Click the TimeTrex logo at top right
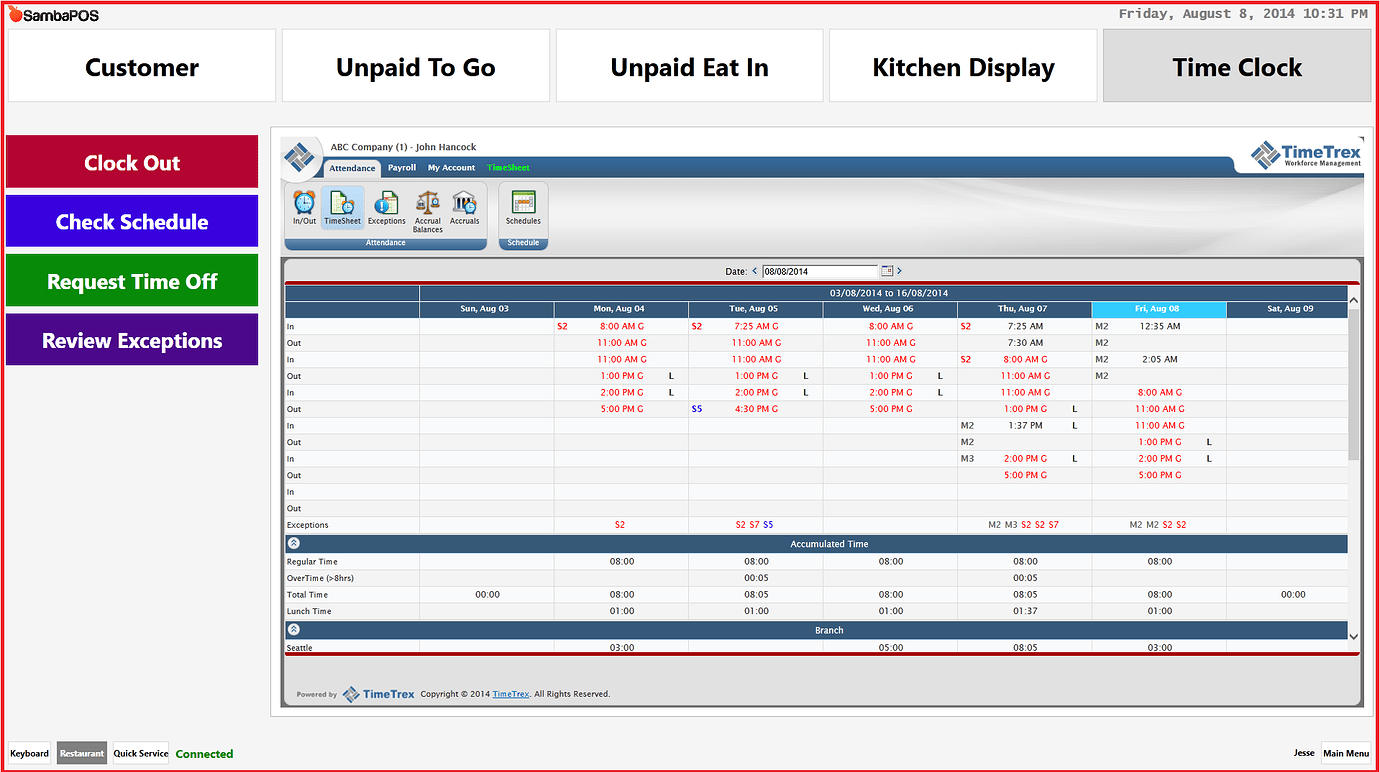This screenshot has height=772, width=1380. click(x=1306, y=155)
